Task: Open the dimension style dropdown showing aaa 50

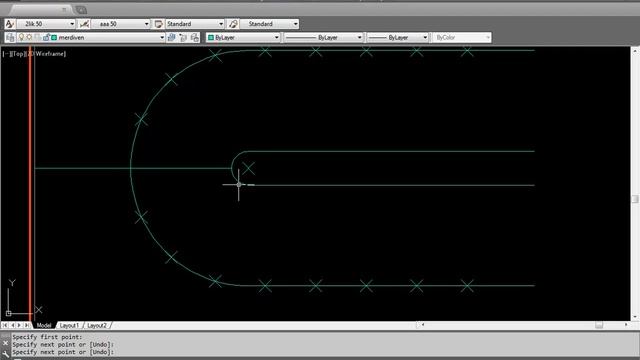Action: pos(120,24)
